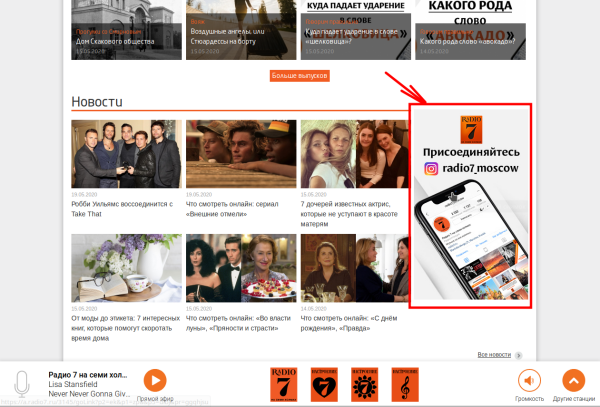Select the sun mood station logo
Viewport: 600px width, 407px height.
(365, 384)
